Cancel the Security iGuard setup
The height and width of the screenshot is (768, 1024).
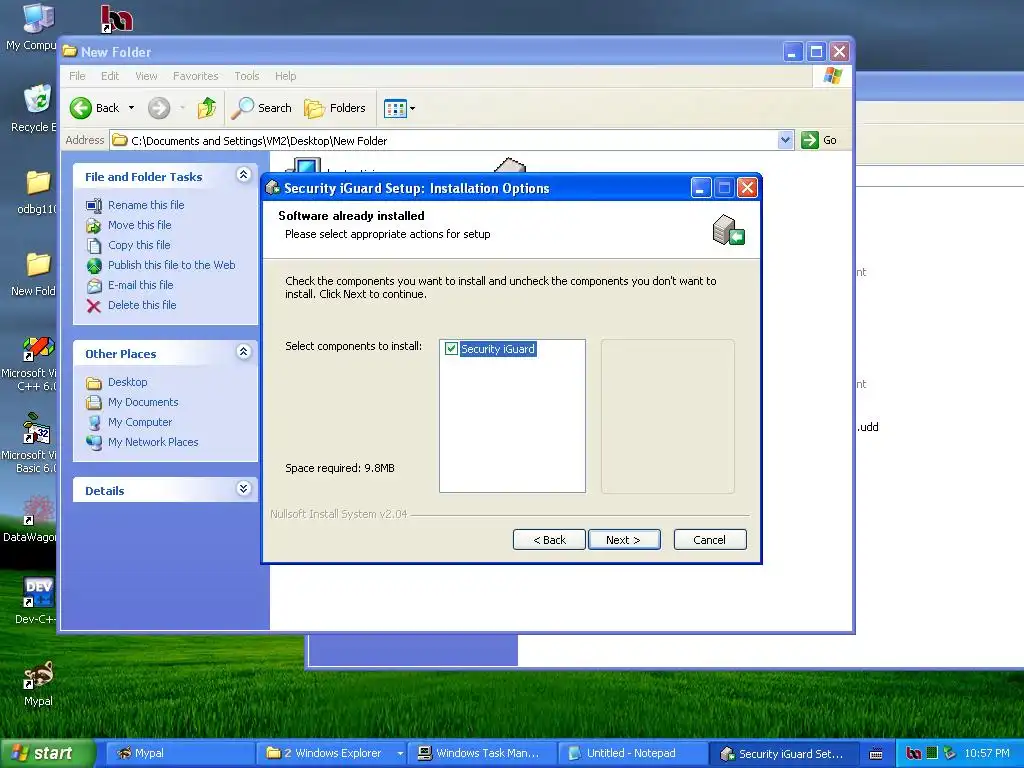[x=710, y=539]
